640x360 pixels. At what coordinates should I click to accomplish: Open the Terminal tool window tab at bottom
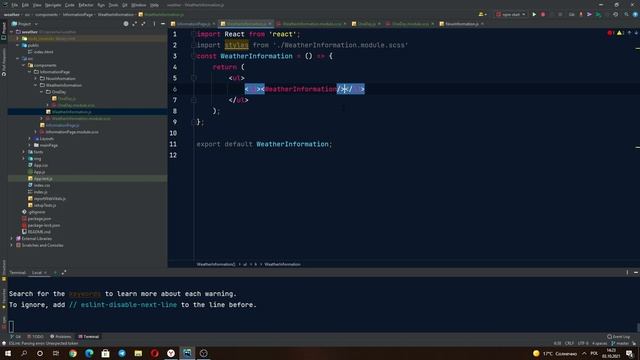89,337
